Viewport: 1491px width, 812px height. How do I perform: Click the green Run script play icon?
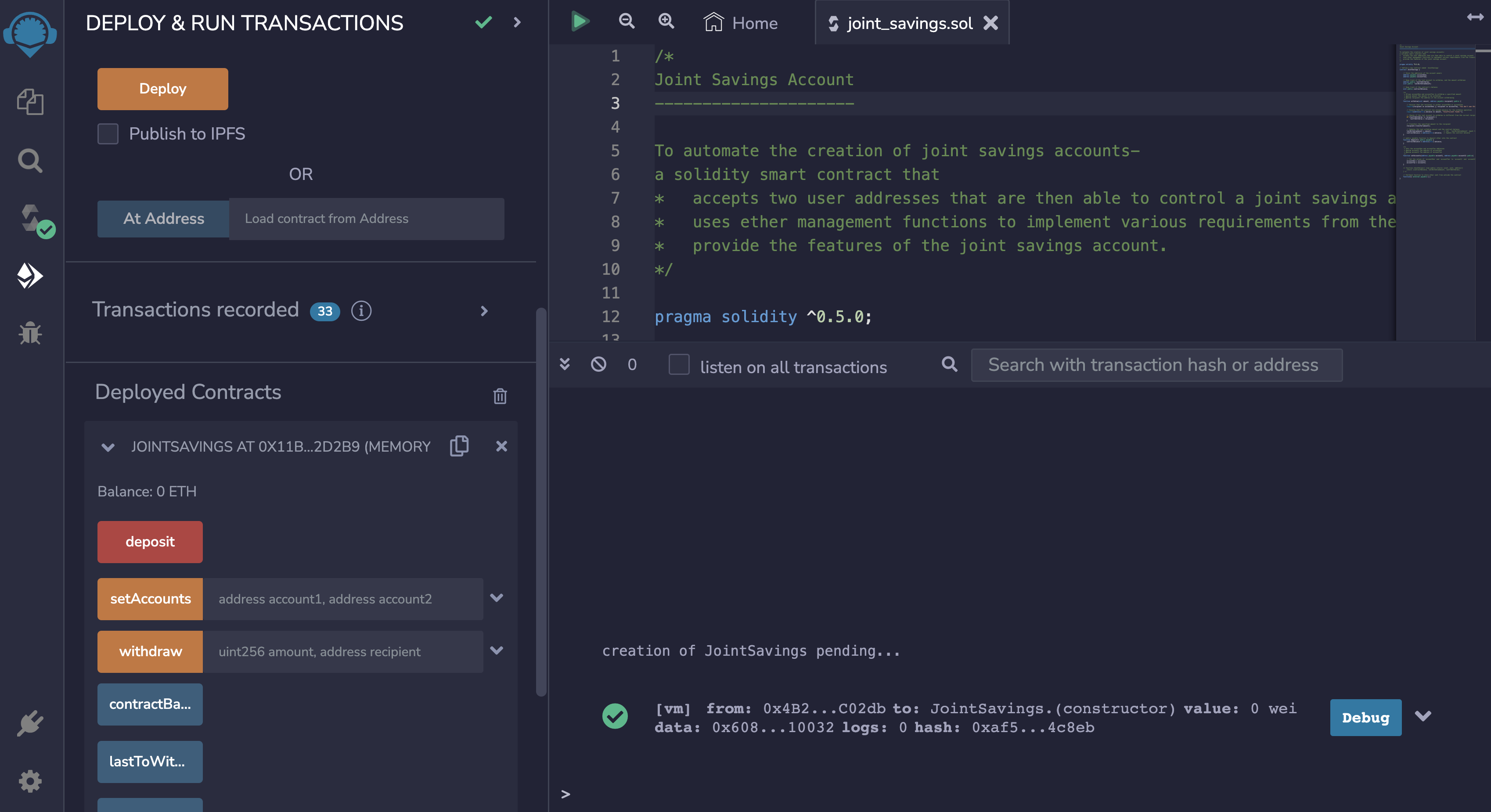pyautogui.click(x=580, y=22)
